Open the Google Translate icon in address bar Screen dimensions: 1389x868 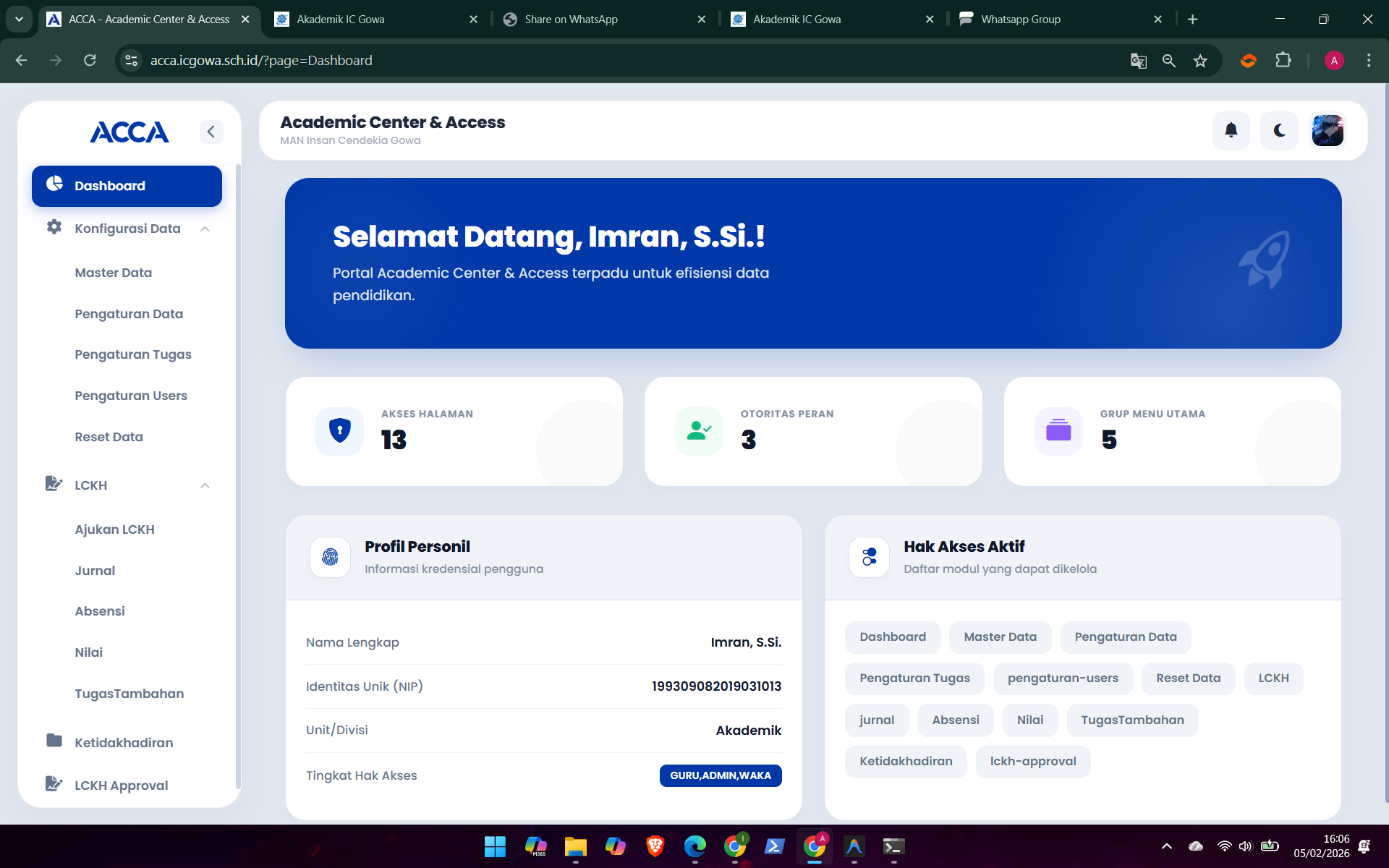click(x=1138, y=61)
